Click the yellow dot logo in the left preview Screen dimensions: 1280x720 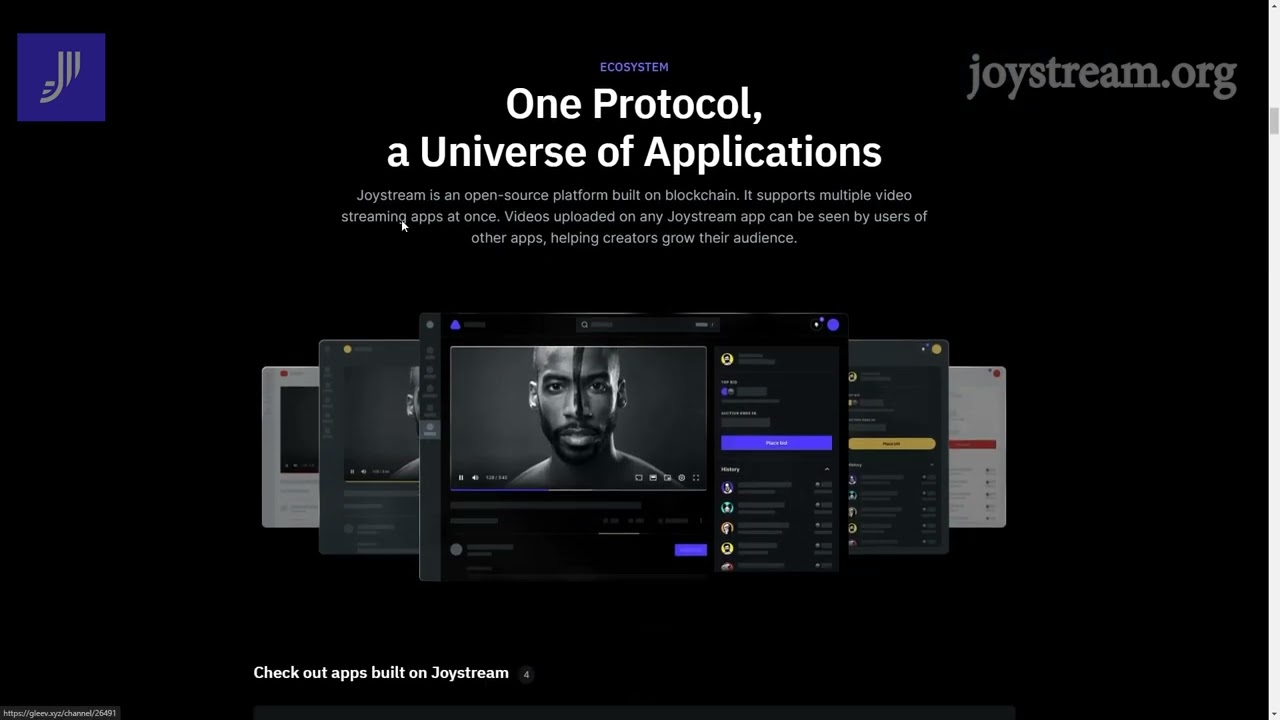tap(347, 349)
